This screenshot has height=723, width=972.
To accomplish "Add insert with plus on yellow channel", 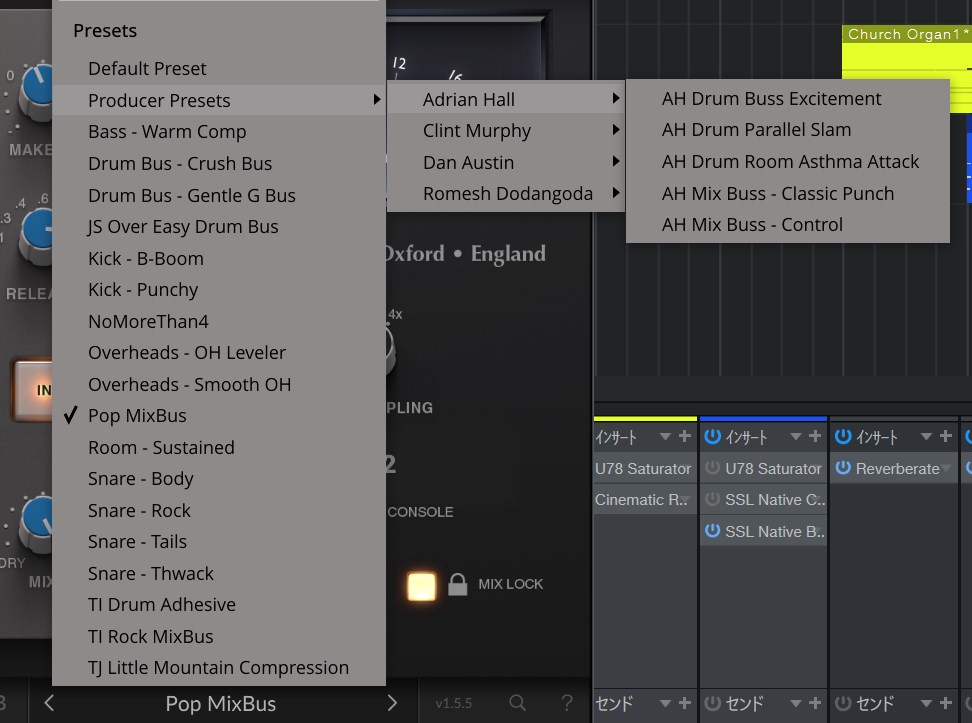I will (x=685, y=437).
